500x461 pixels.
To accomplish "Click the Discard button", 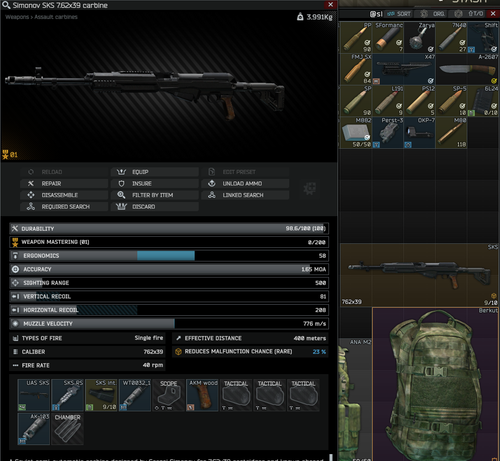I will (x=155, y=207).
